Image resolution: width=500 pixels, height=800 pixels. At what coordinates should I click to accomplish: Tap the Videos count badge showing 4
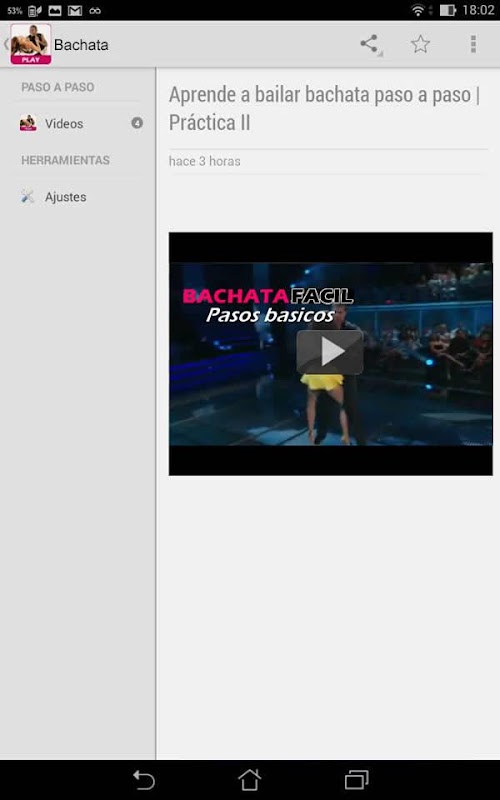[137, 123]
